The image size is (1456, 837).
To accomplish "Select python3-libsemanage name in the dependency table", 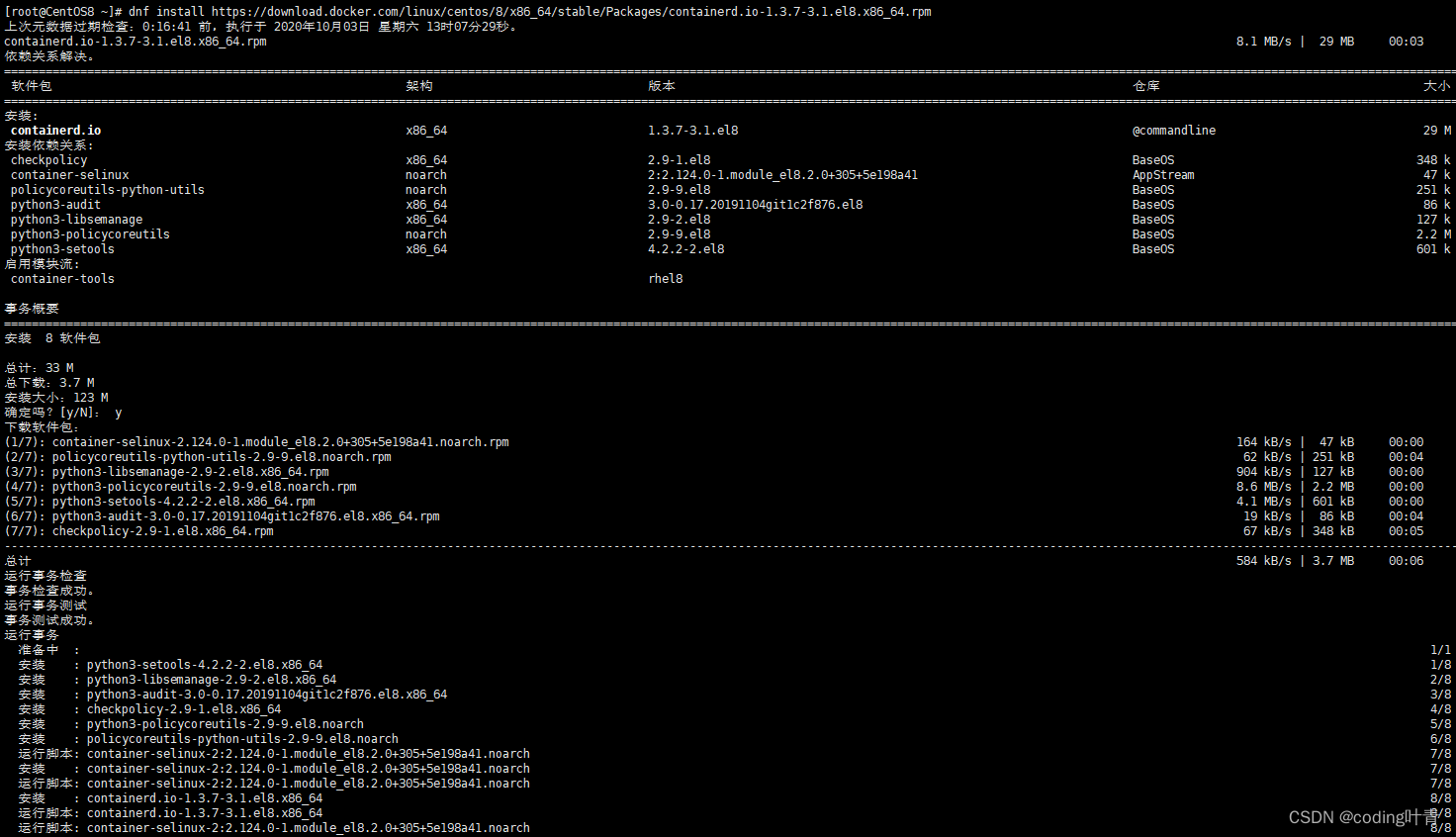I will point(76,220).
